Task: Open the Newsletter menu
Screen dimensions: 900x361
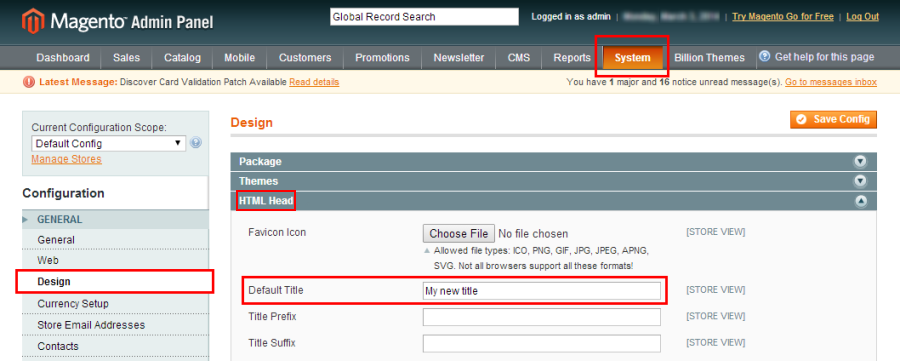Action: point(459,57)
